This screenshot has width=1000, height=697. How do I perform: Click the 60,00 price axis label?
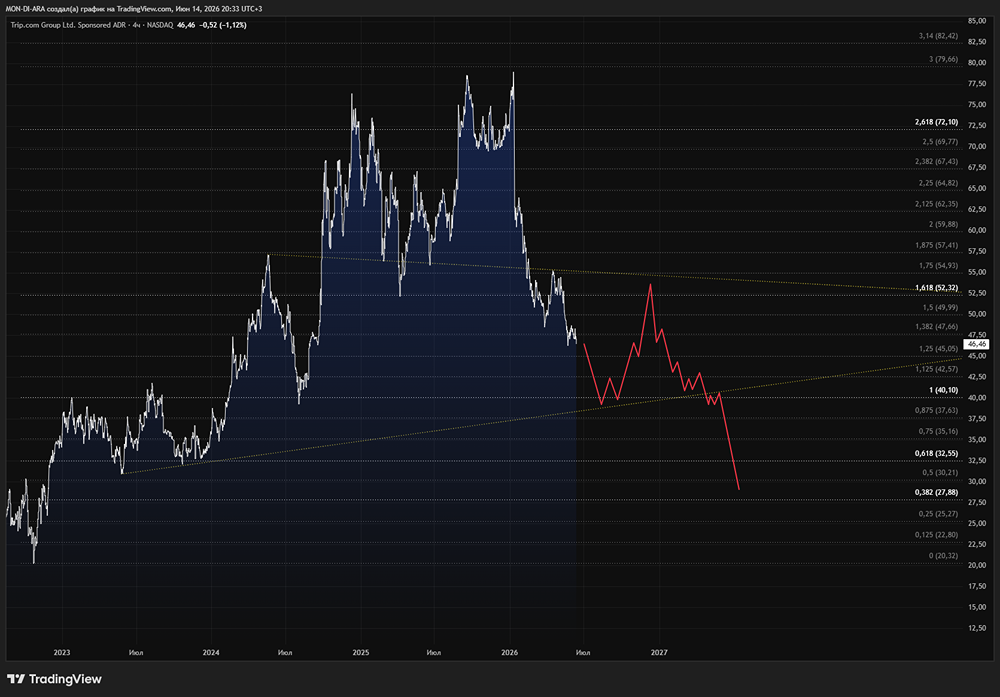pyautogui.click(x=977, y=230)
